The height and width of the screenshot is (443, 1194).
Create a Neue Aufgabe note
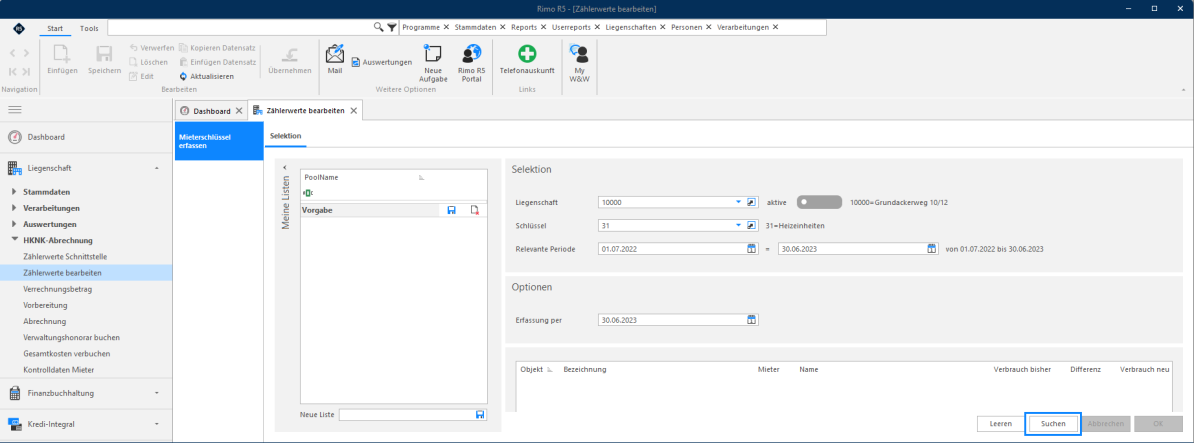(x=432, y=55)
